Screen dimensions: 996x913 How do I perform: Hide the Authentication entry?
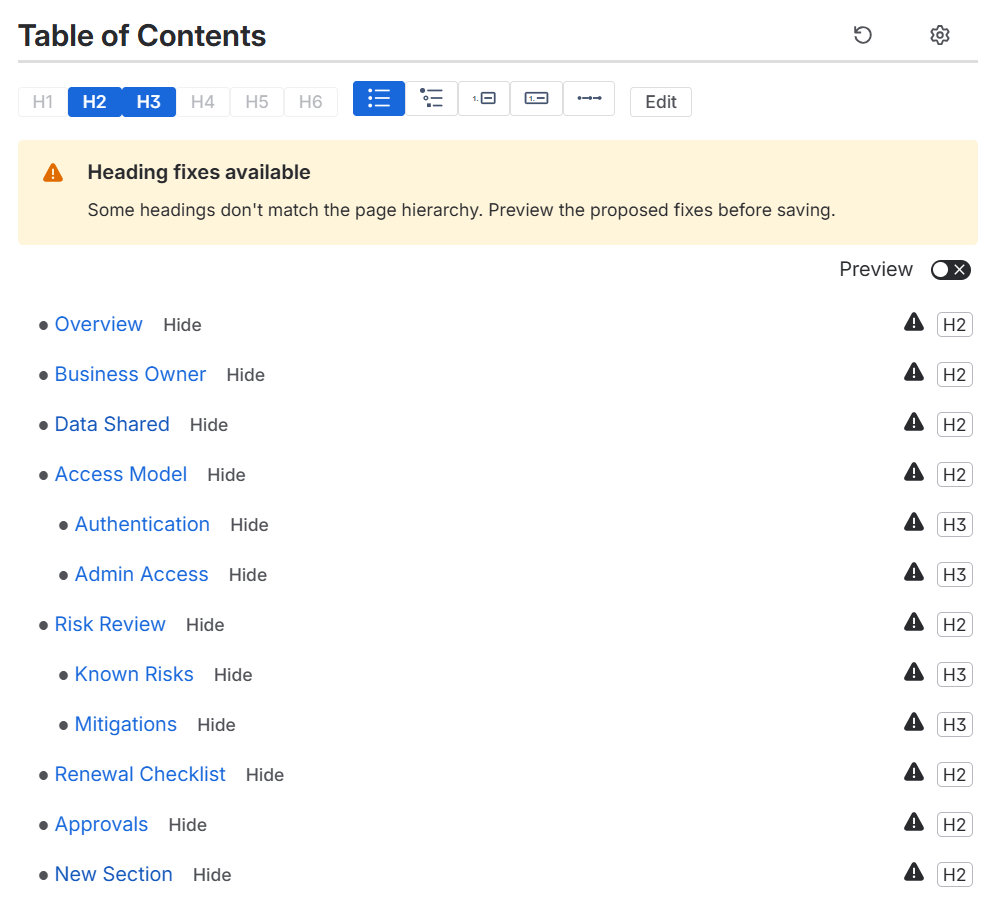click(x=250, y=525)
